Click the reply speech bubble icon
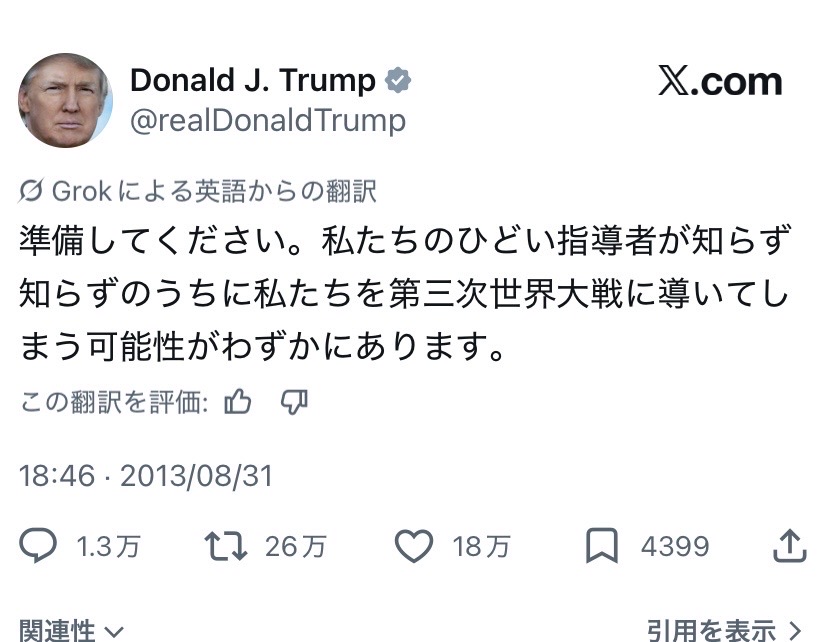Screen dimensions: 828x642 pyautogui.click(x=38, y=545)
